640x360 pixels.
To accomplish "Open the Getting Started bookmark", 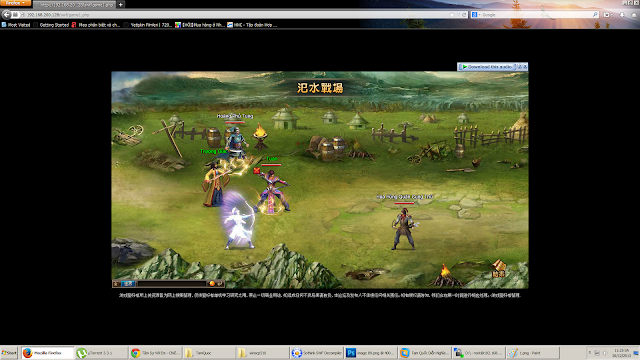I will pyautogui.click(x=51, y=25).
